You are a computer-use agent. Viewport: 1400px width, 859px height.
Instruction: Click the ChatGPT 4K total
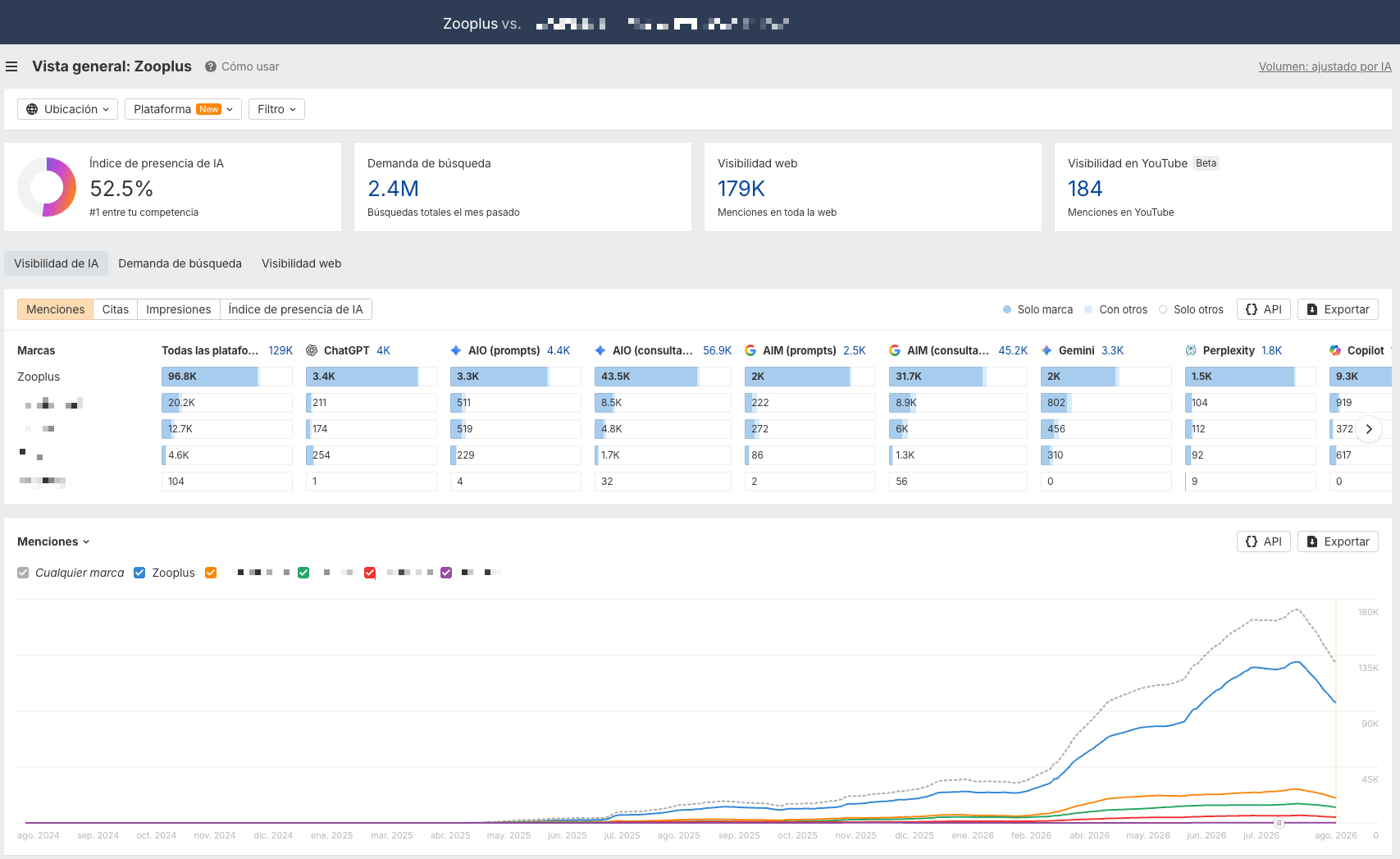(383, 350)
